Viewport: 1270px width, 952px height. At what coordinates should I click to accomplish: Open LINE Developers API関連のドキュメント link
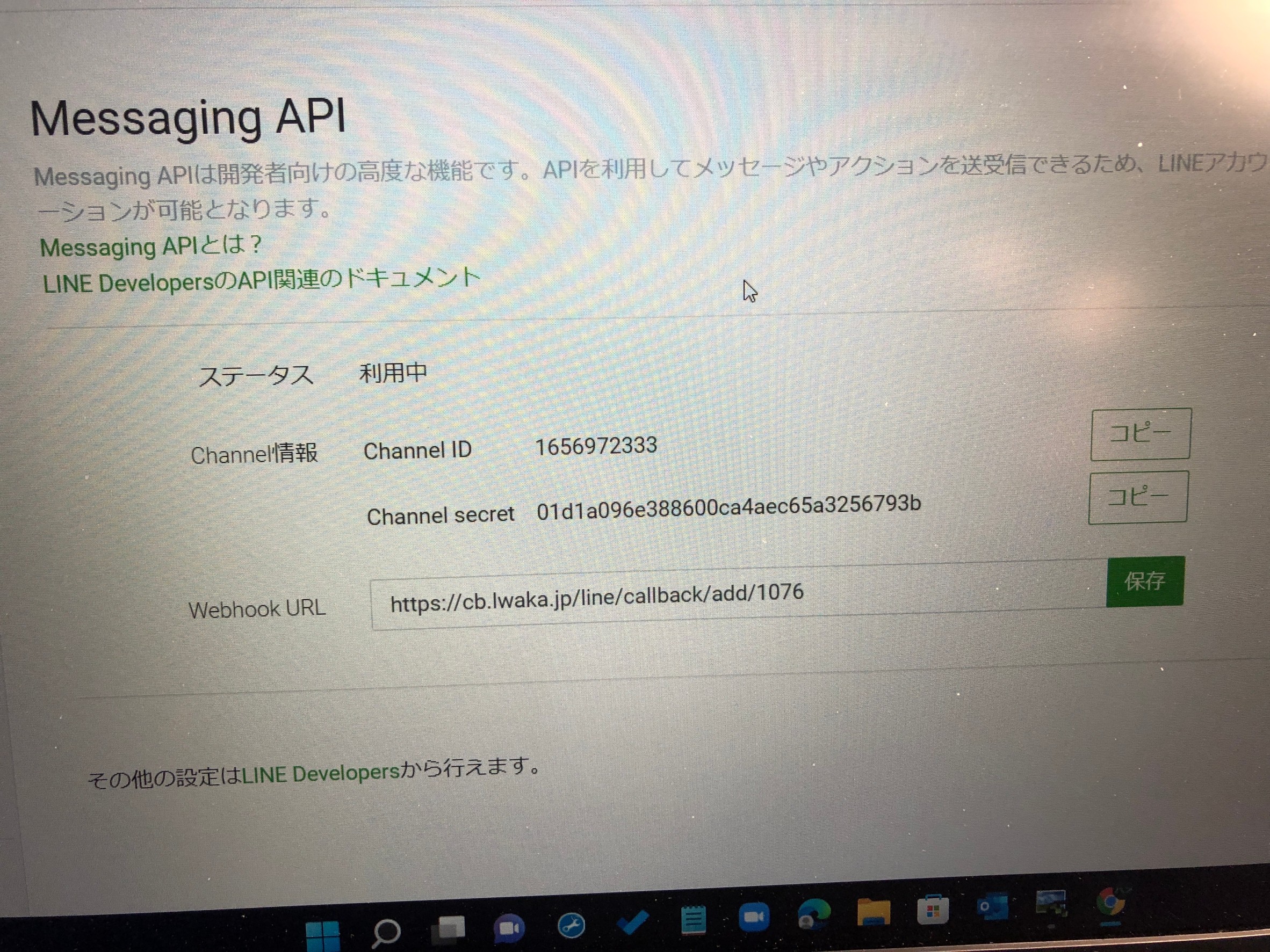coord(261,281)
